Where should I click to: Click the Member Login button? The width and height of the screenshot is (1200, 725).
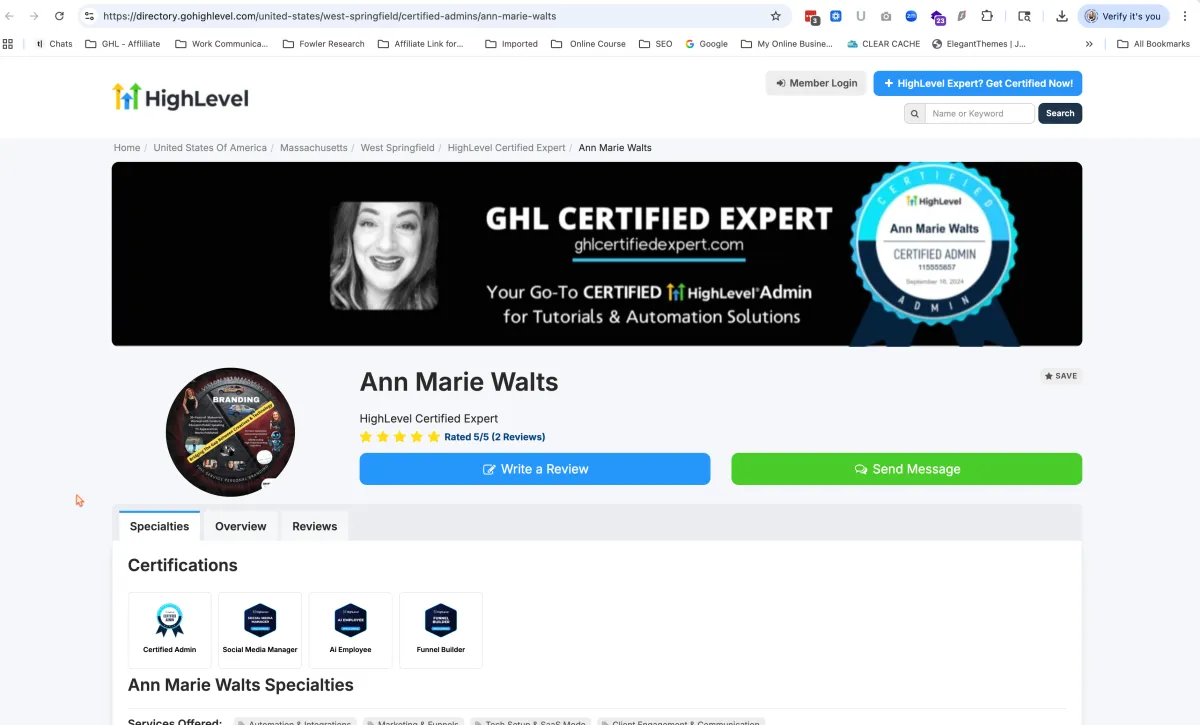click(x=816, y=83)
